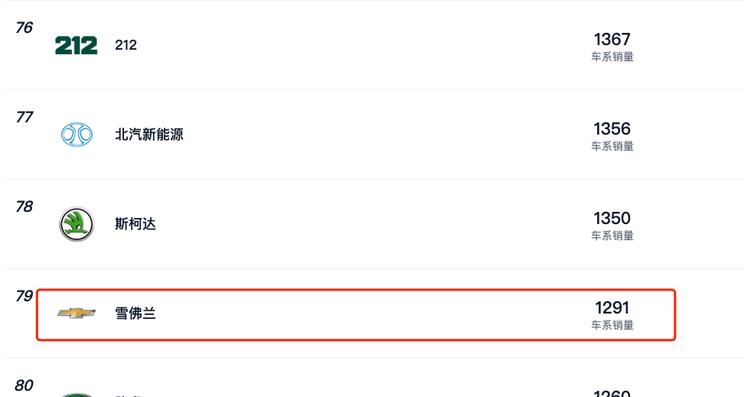Click sales figure 1291 for 雪佛兰

pyautogui.click(x=612, y=308)
